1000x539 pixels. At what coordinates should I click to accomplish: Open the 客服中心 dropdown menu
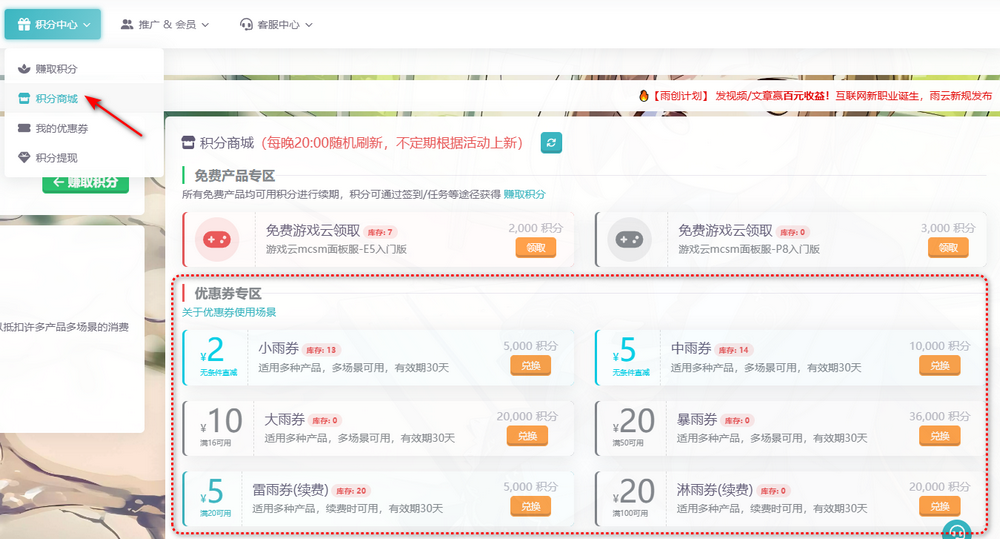[x=276, y=24]
